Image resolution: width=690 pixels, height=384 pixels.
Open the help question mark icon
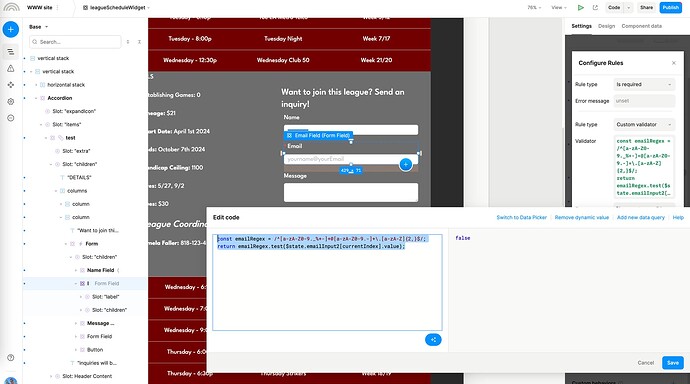pyautogui.click(x=11, y=358)
